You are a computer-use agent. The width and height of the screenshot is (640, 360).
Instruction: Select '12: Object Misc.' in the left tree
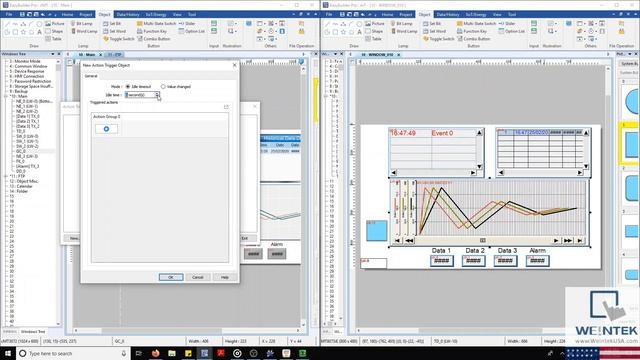click(x=24, y=181)
